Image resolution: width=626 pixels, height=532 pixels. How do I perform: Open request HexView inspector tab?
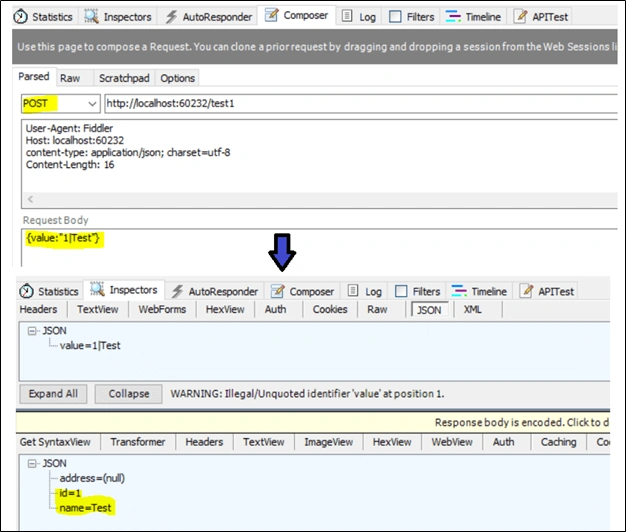click(225, 309)
